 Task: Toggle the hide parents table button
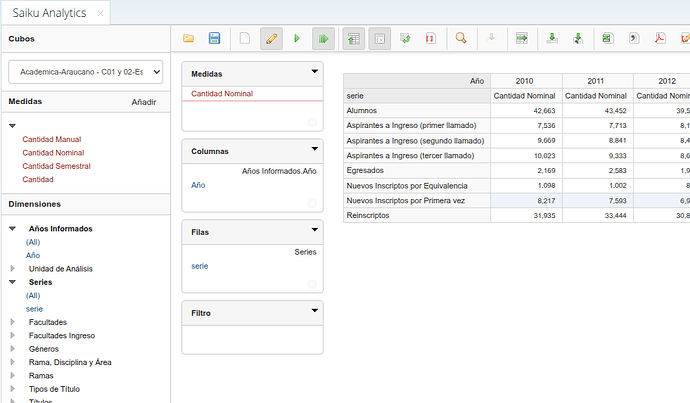coord(353,39)
